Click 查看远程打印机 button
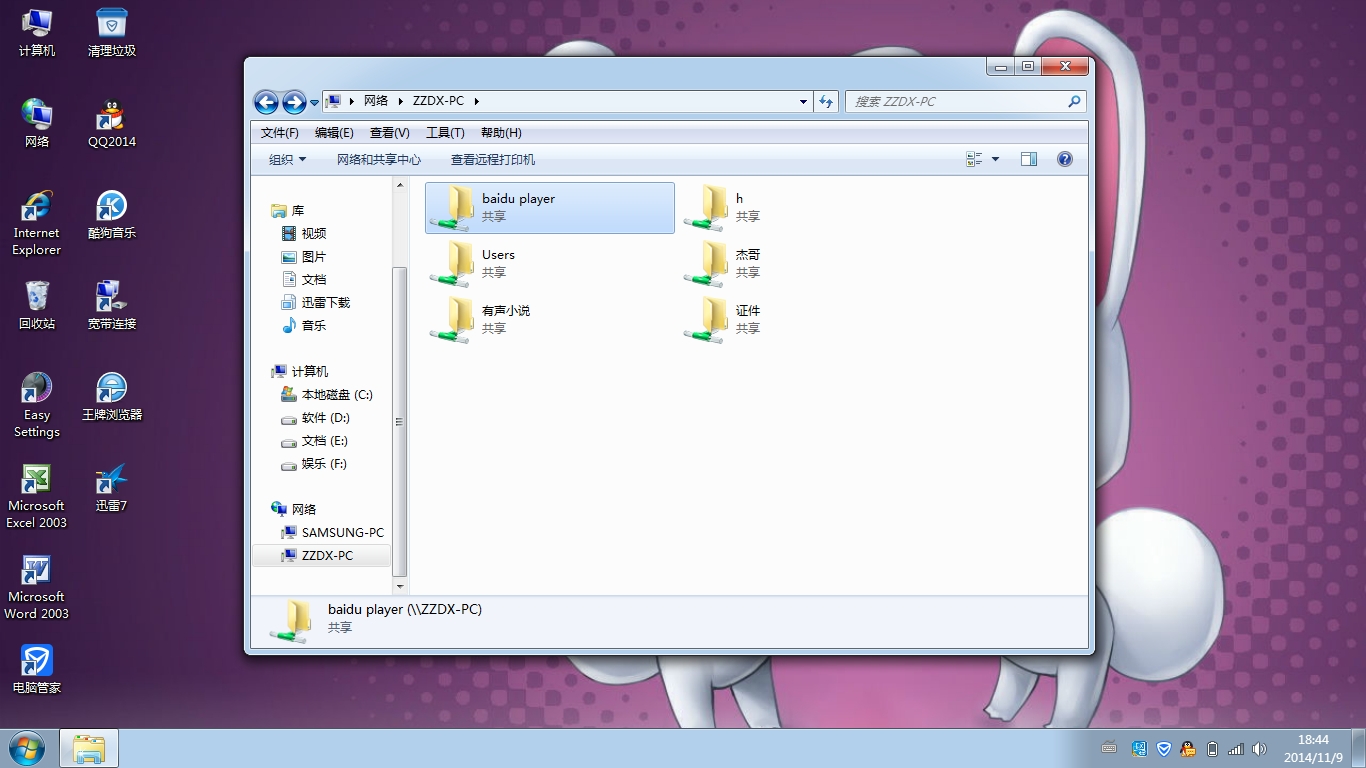1366x768 pixels. click(493, 159)
